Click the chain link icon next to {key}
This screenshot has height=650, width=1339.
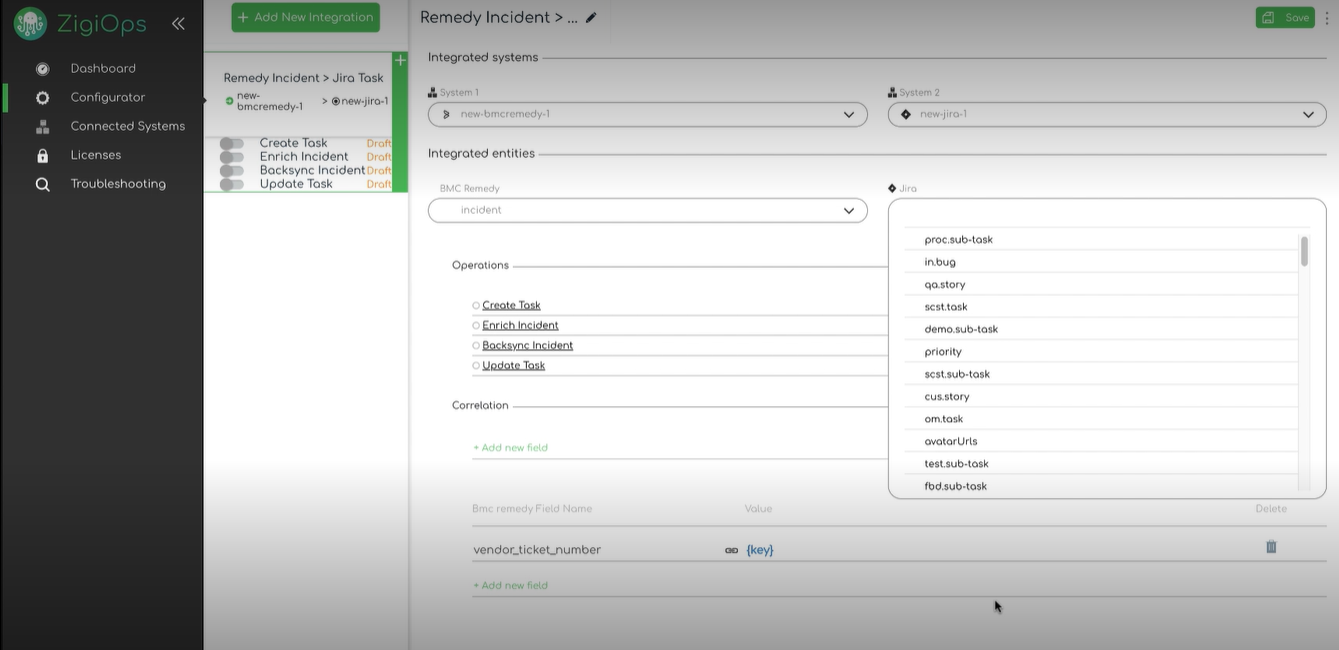(732, 549)
